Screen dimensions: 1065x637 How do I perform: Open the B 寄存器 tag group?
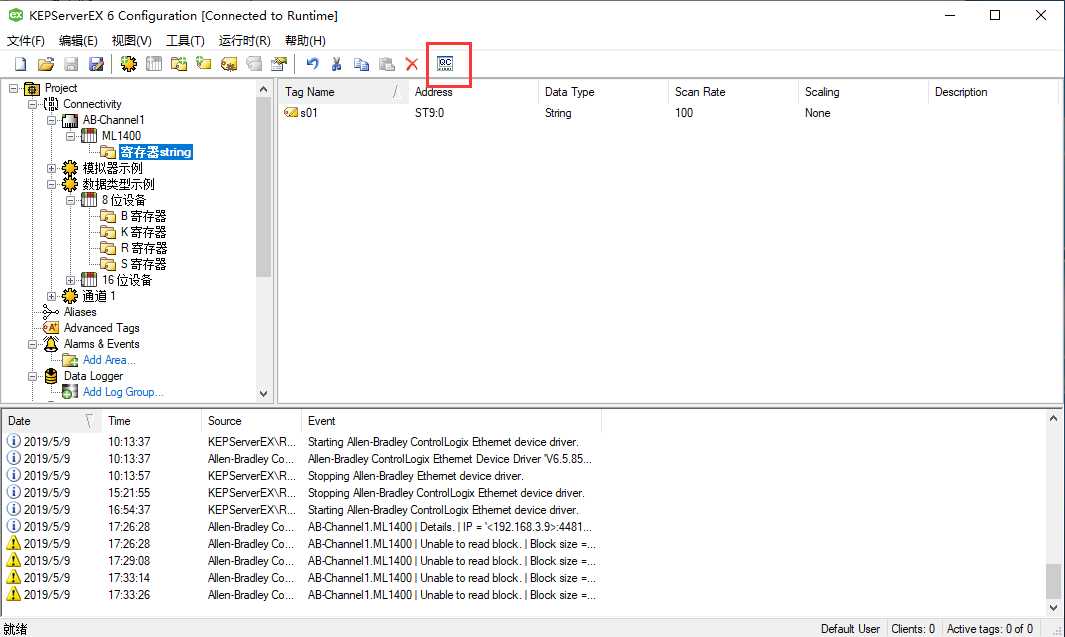pos(143,216)
